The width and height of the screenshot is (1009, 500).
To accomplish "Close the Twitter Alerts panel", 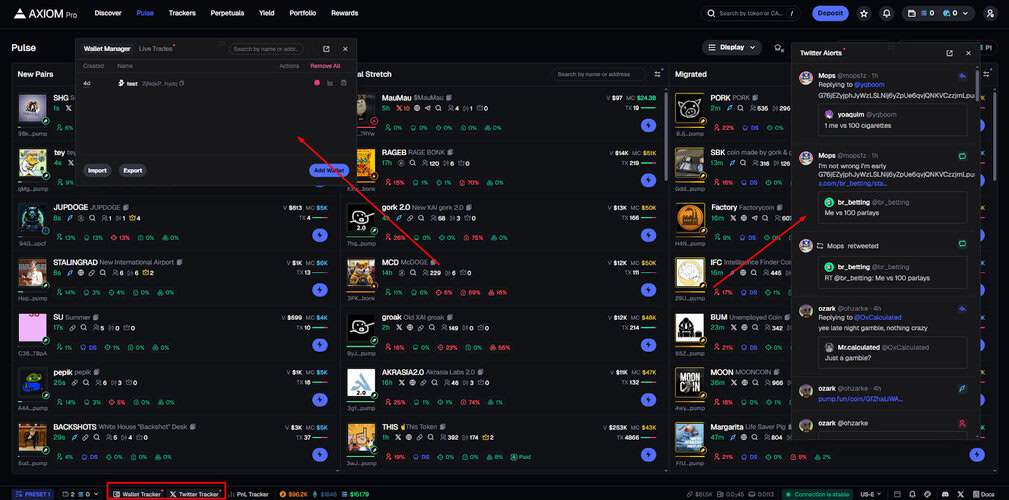I will click(x=968, y=53).
